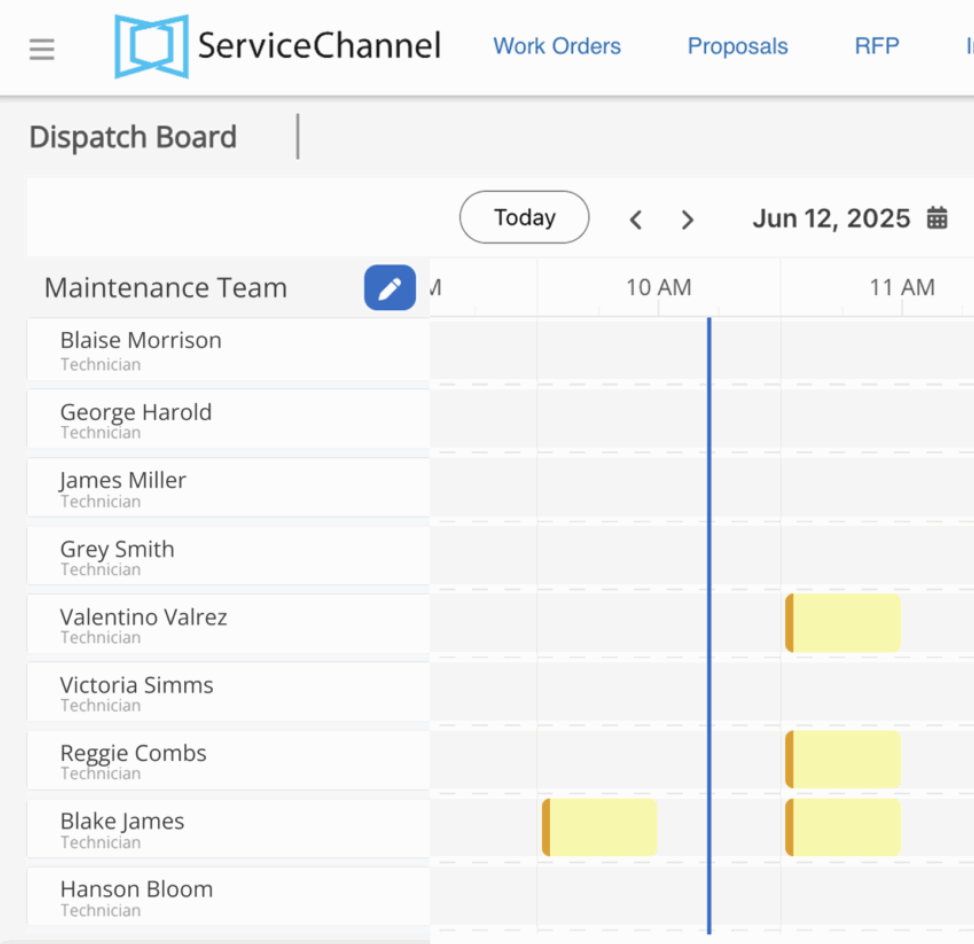Select technician Hanson Bloom

229,896
